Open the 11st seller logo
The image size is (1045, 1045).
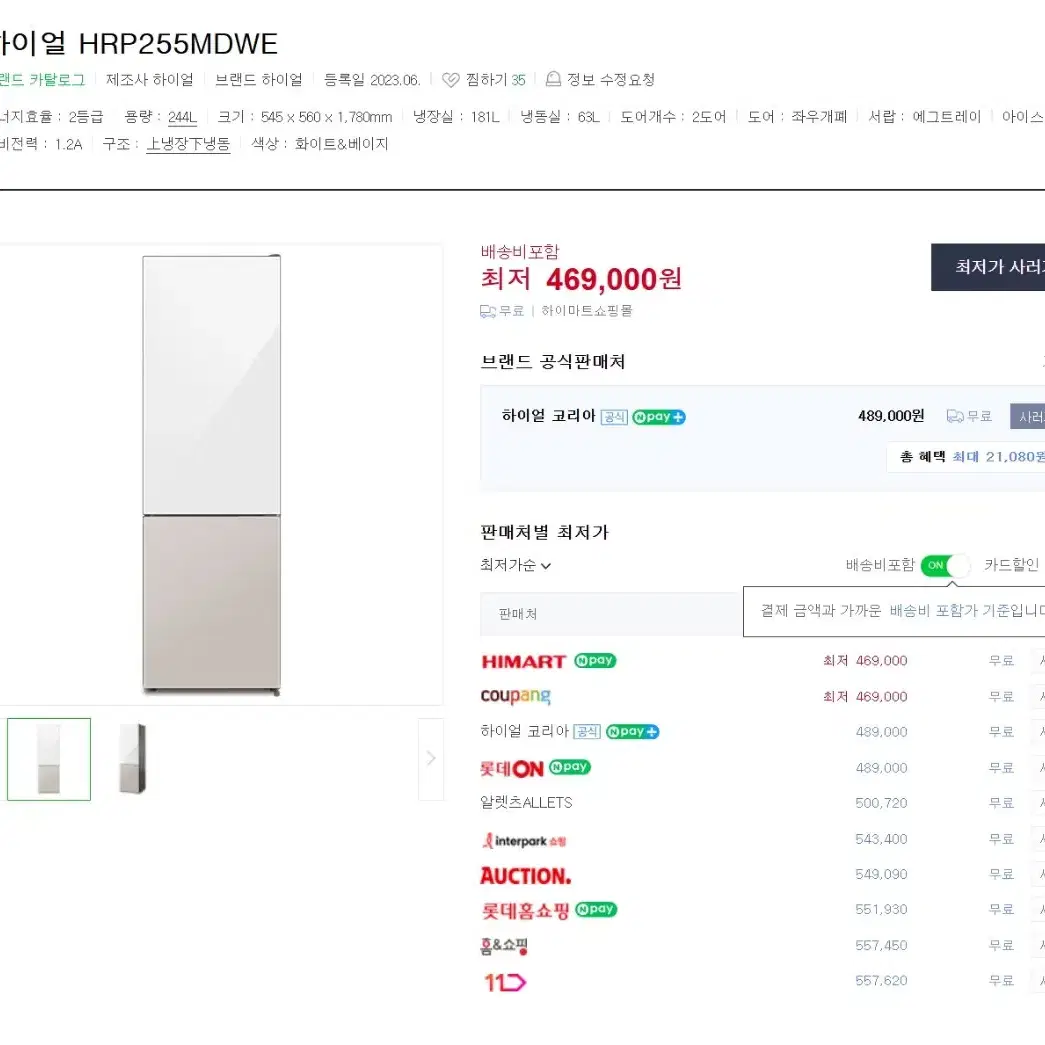(505, 982)
